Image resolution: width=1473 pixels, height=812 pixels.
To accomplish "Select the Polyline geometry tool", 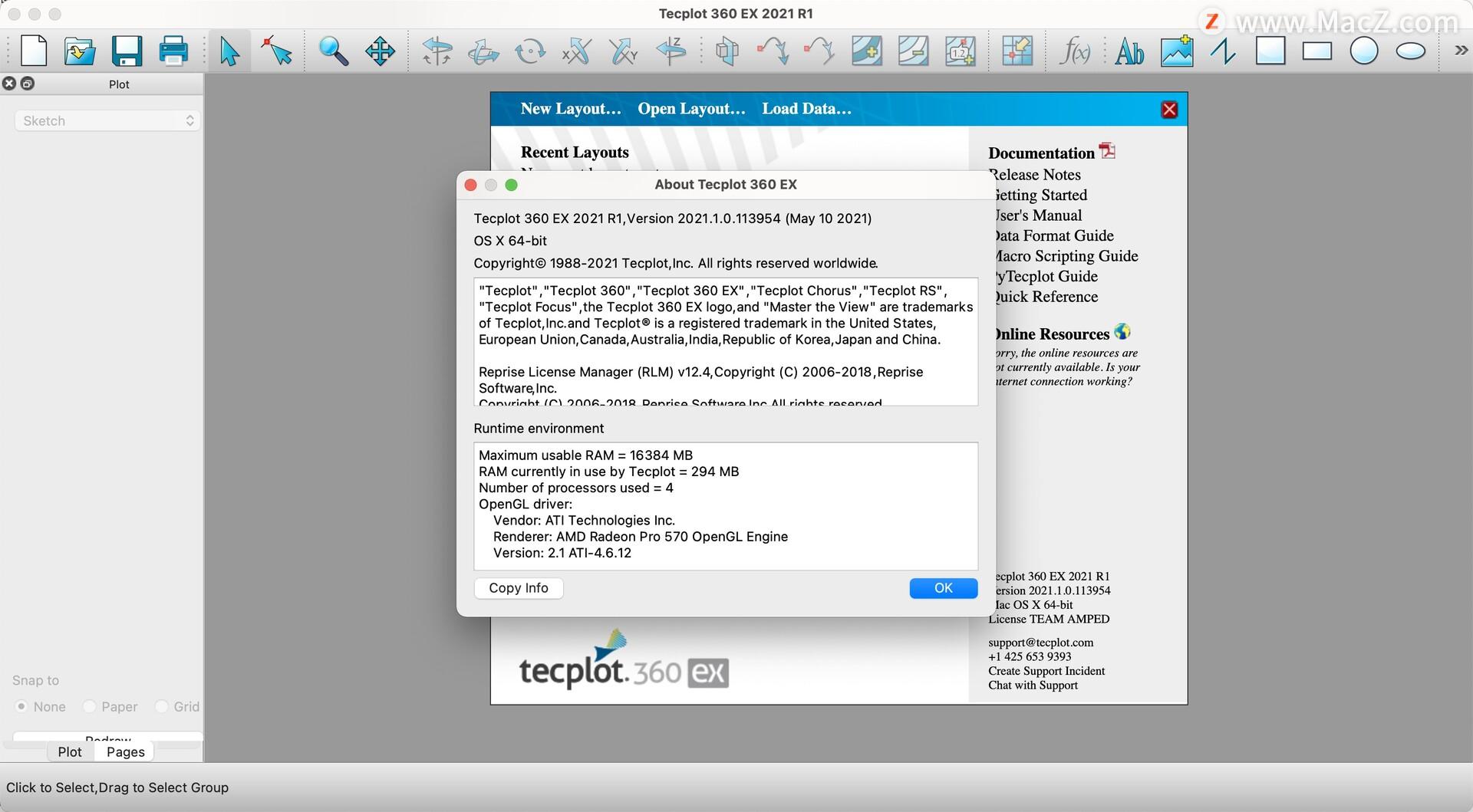I will (1224, 51).
